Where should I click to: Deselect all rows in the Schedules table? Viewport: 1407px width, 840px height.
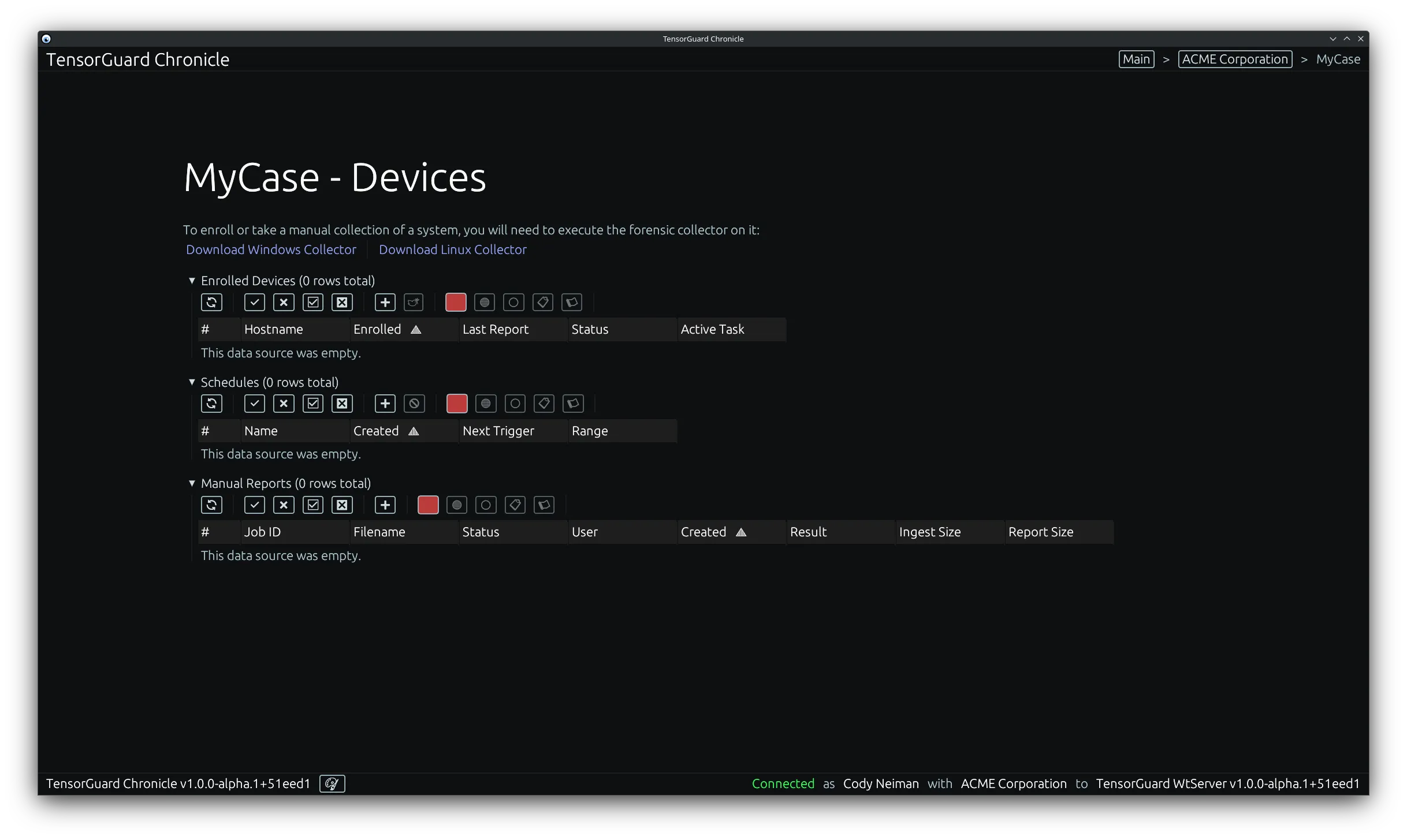pyautogui.click(x=342, y=404)
